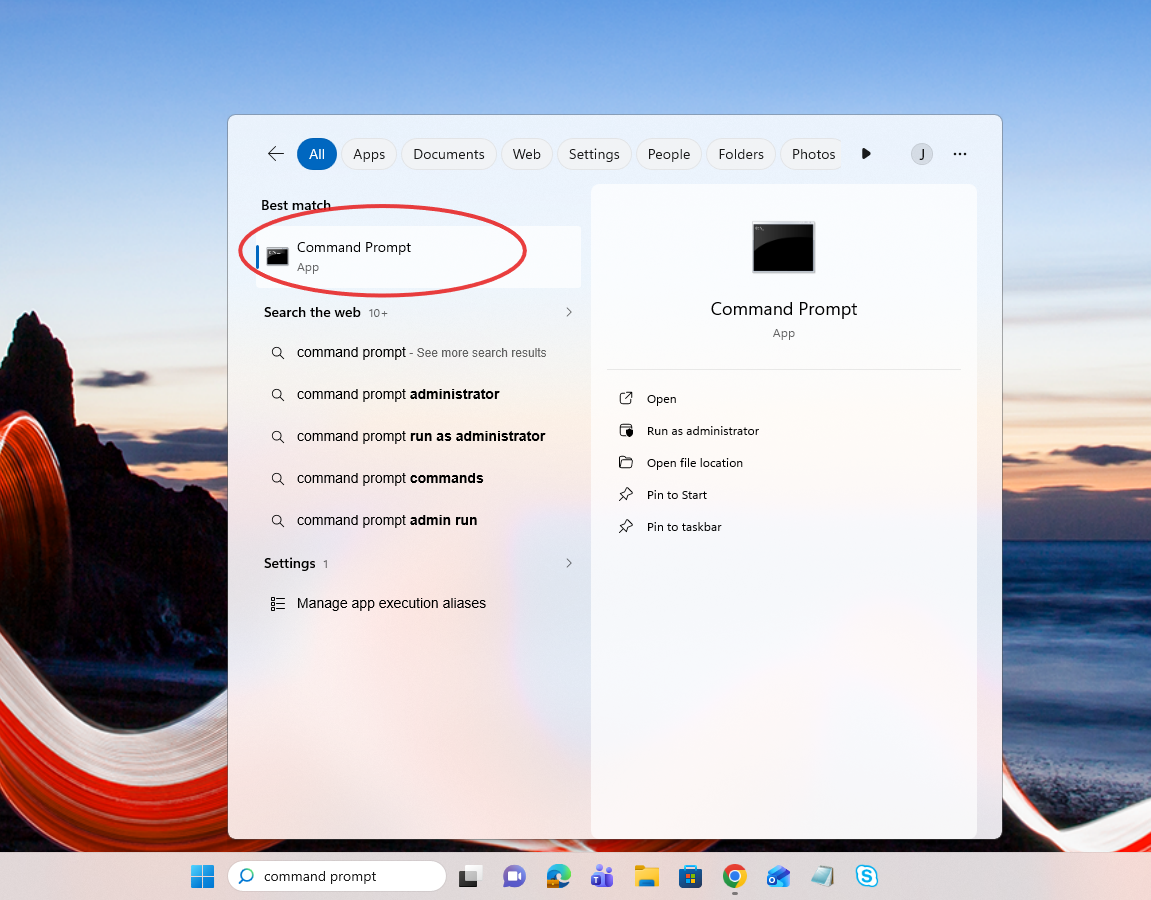Click the magnifier icon beside 'command prompt administrator'

point(277,395)
